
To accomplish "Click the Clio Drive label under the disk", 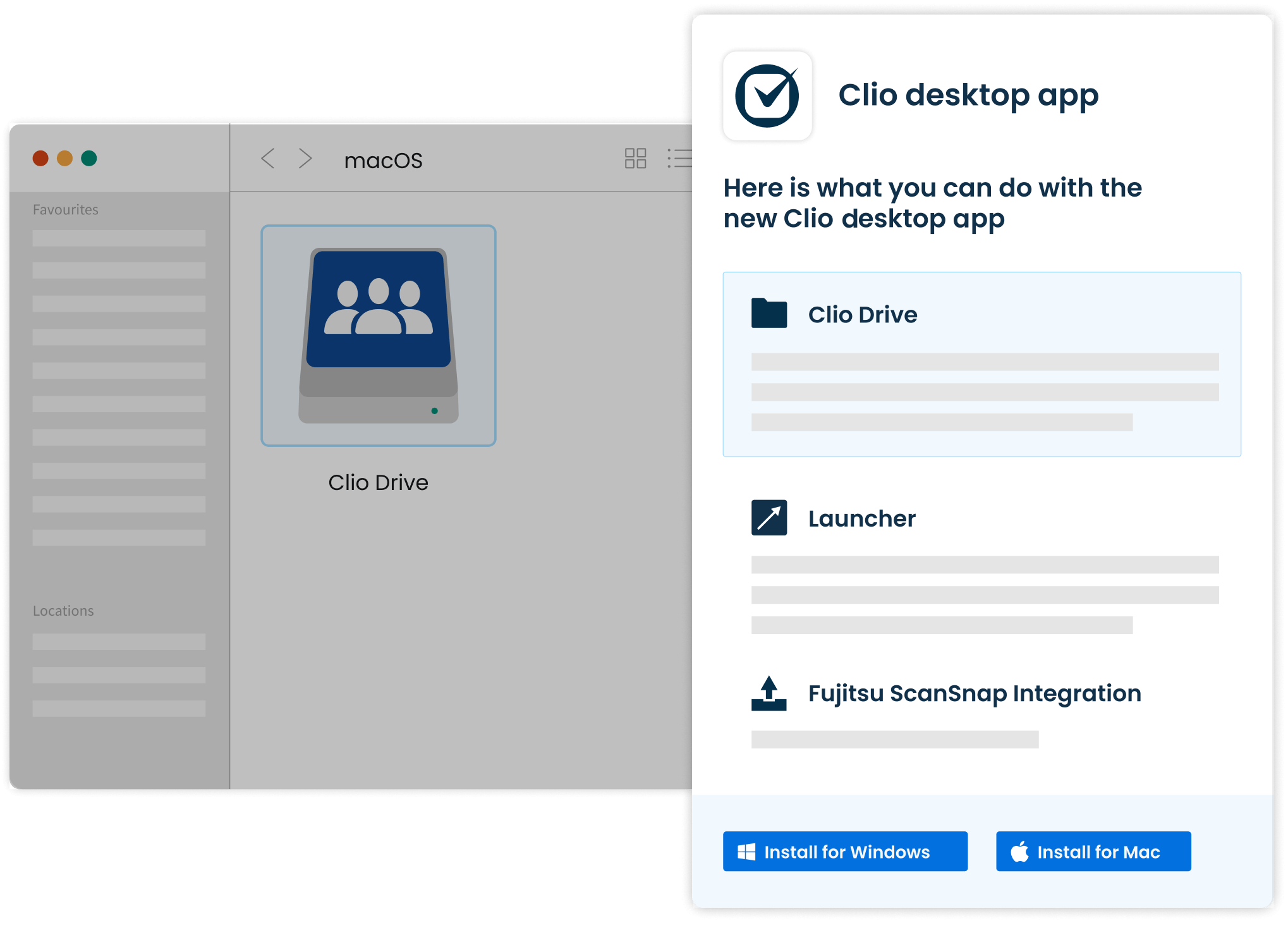I will [x=379, y=482].
